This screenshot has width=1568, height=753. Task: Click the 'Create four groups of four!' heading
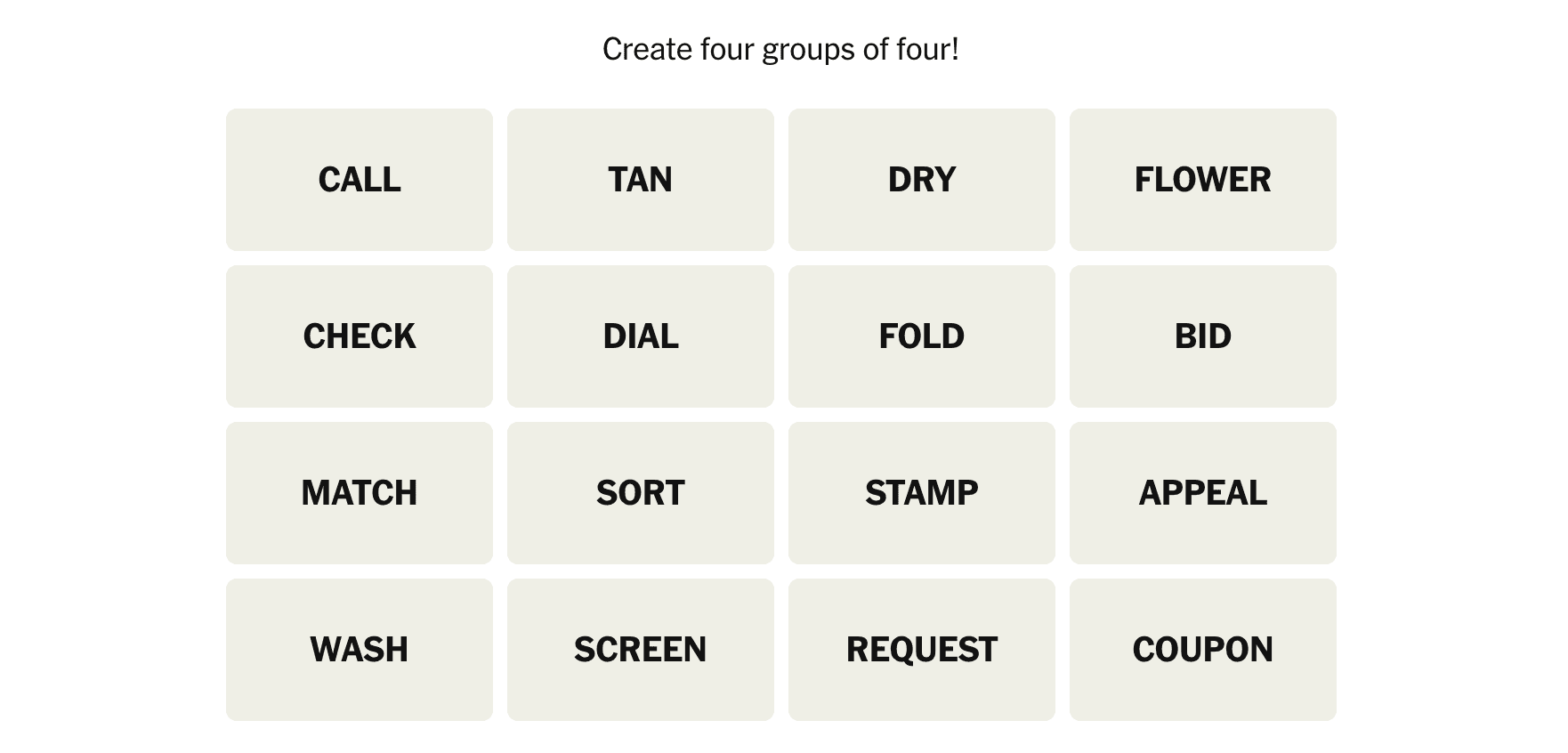coord(780,49)
